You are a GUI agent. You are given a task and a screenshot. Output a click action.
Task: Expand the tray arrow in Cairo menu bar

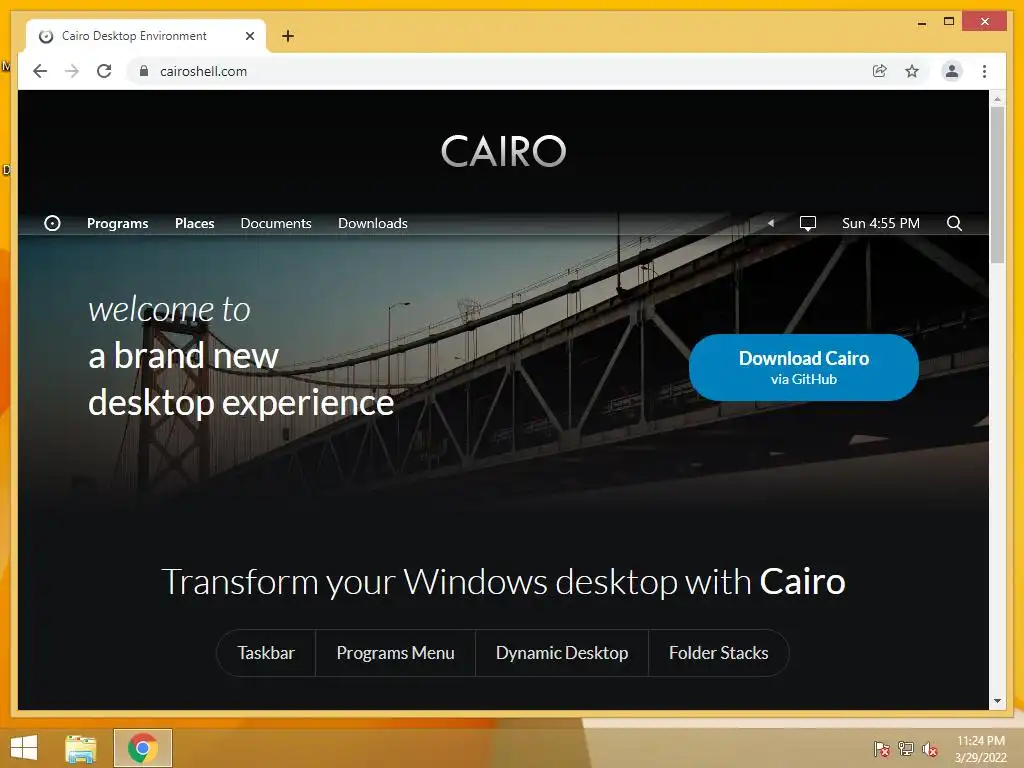[771, 223]
